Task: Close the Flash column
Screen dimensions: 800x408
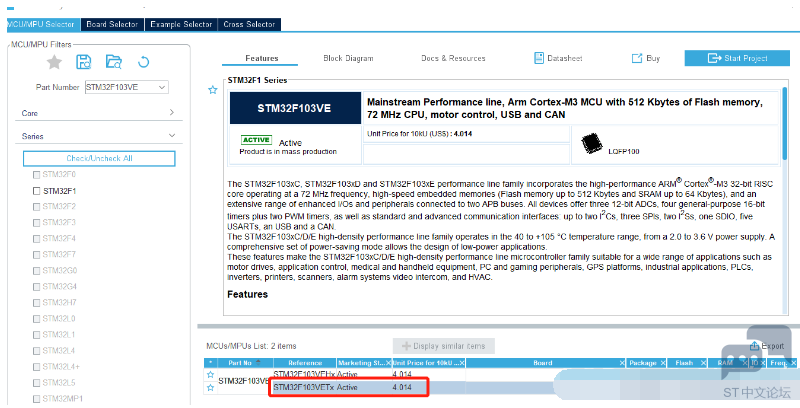Action: tap(703, 363)
